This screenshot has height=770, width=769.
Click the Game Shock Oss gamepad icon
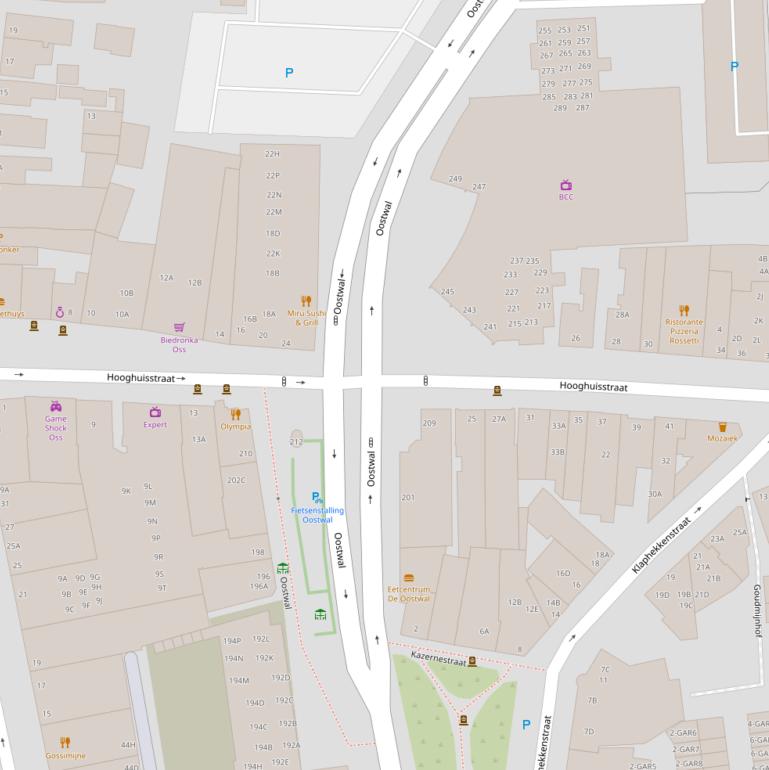pos(56,407)
